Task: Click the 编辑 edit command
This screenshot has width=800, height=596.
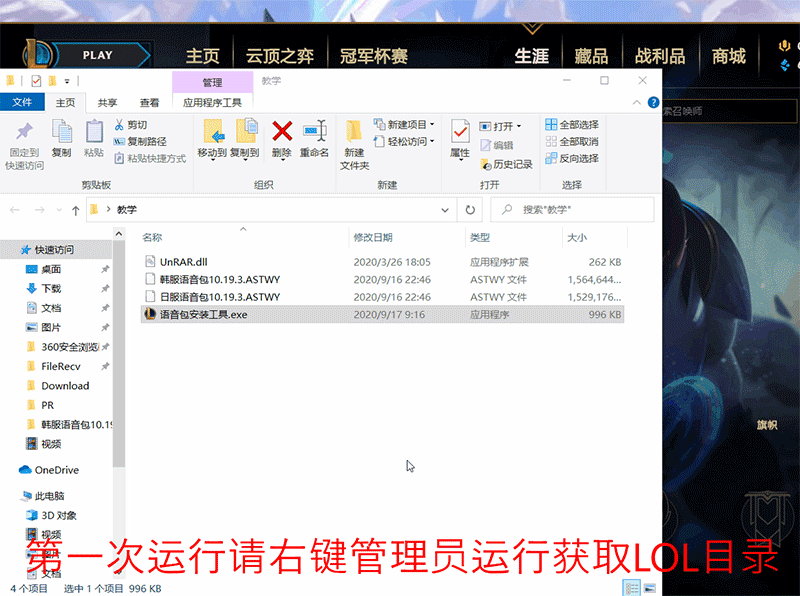Action: click(496, 145)
